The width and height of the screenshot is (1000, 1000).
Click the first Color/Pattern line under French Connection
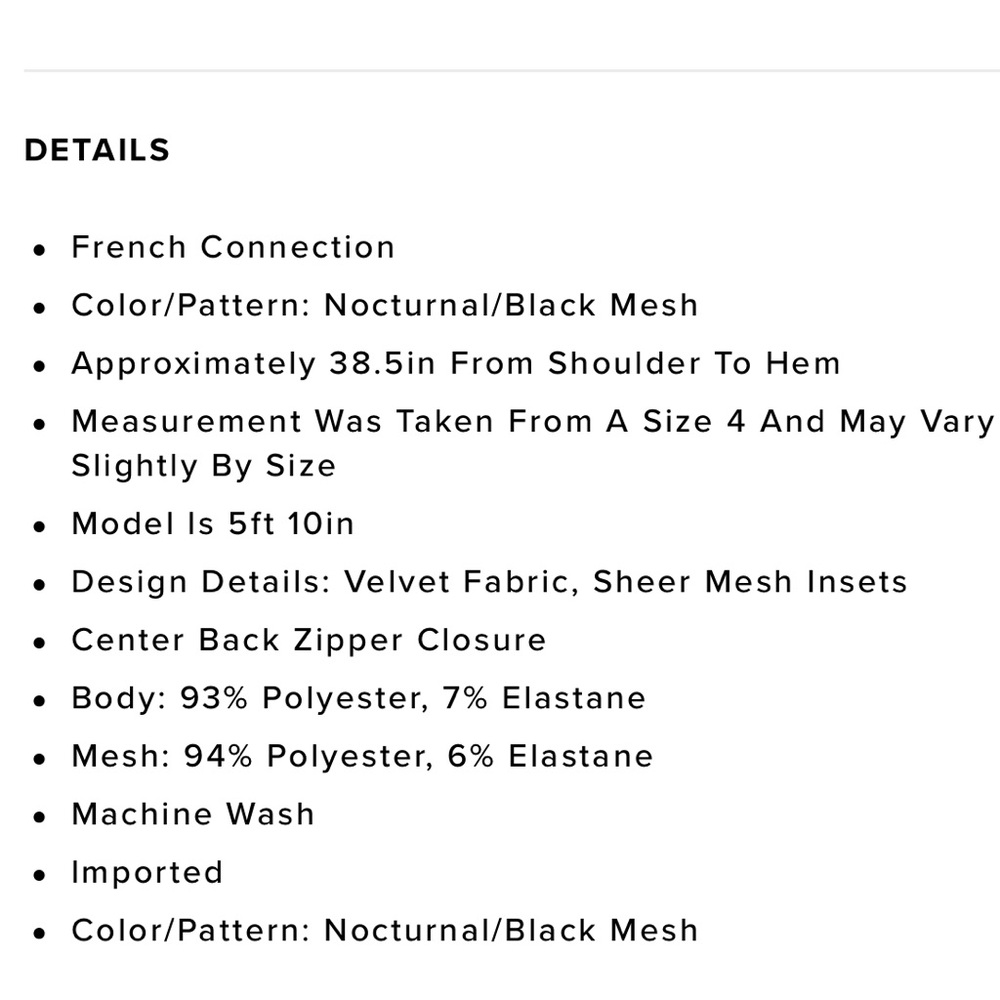point(384,305)
